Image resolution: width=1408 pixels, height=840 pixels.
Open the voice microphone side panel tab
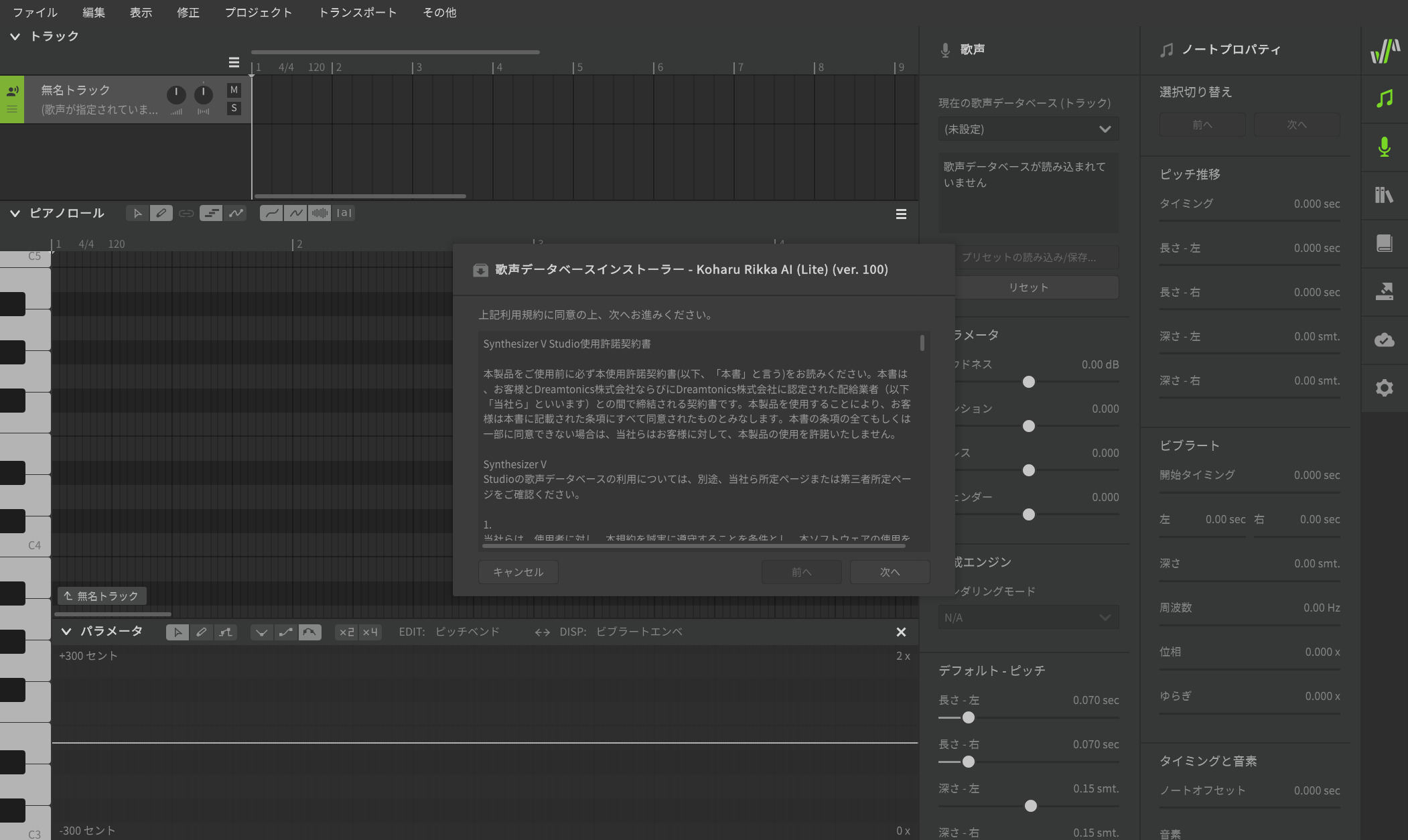click(1385, 147)
